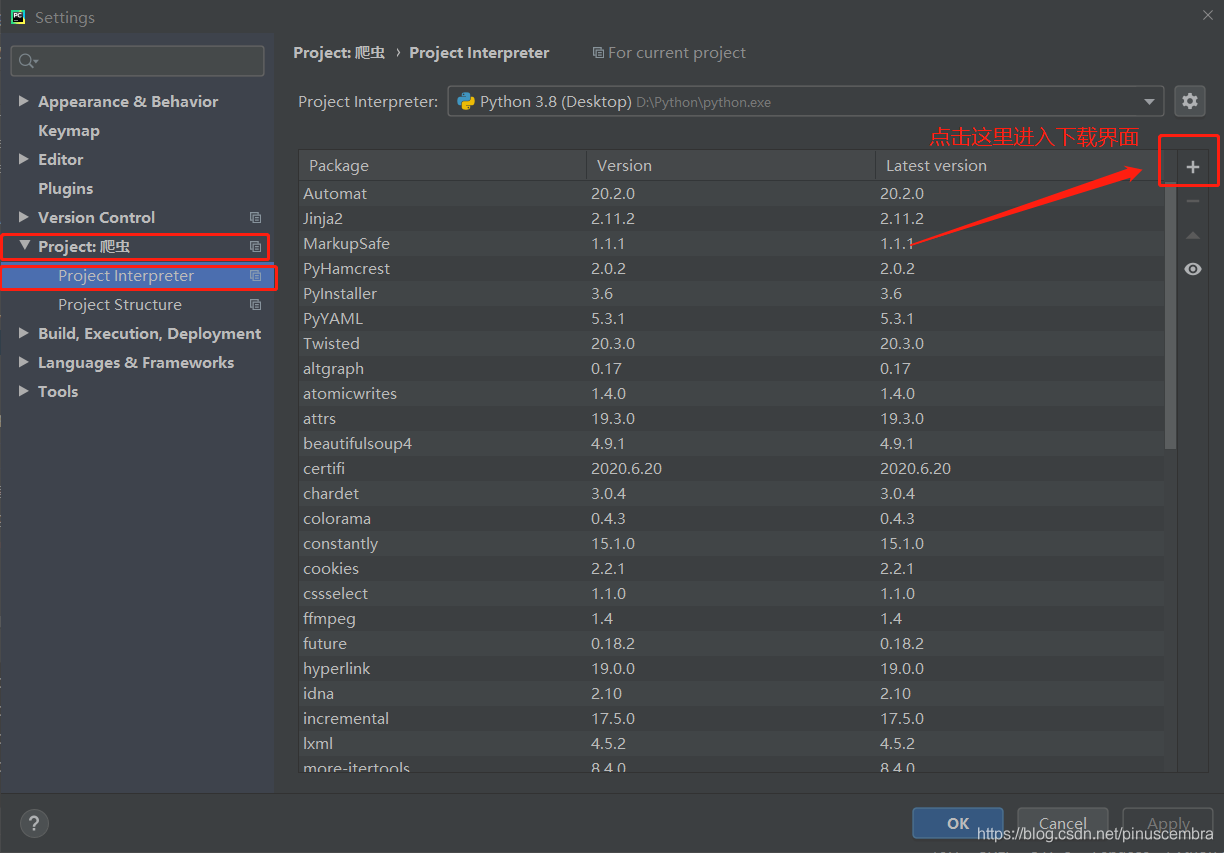Viewport: 1224px width, 853px height.
Task: Click the plus icon to install package
Action: tap(1192, 167)
